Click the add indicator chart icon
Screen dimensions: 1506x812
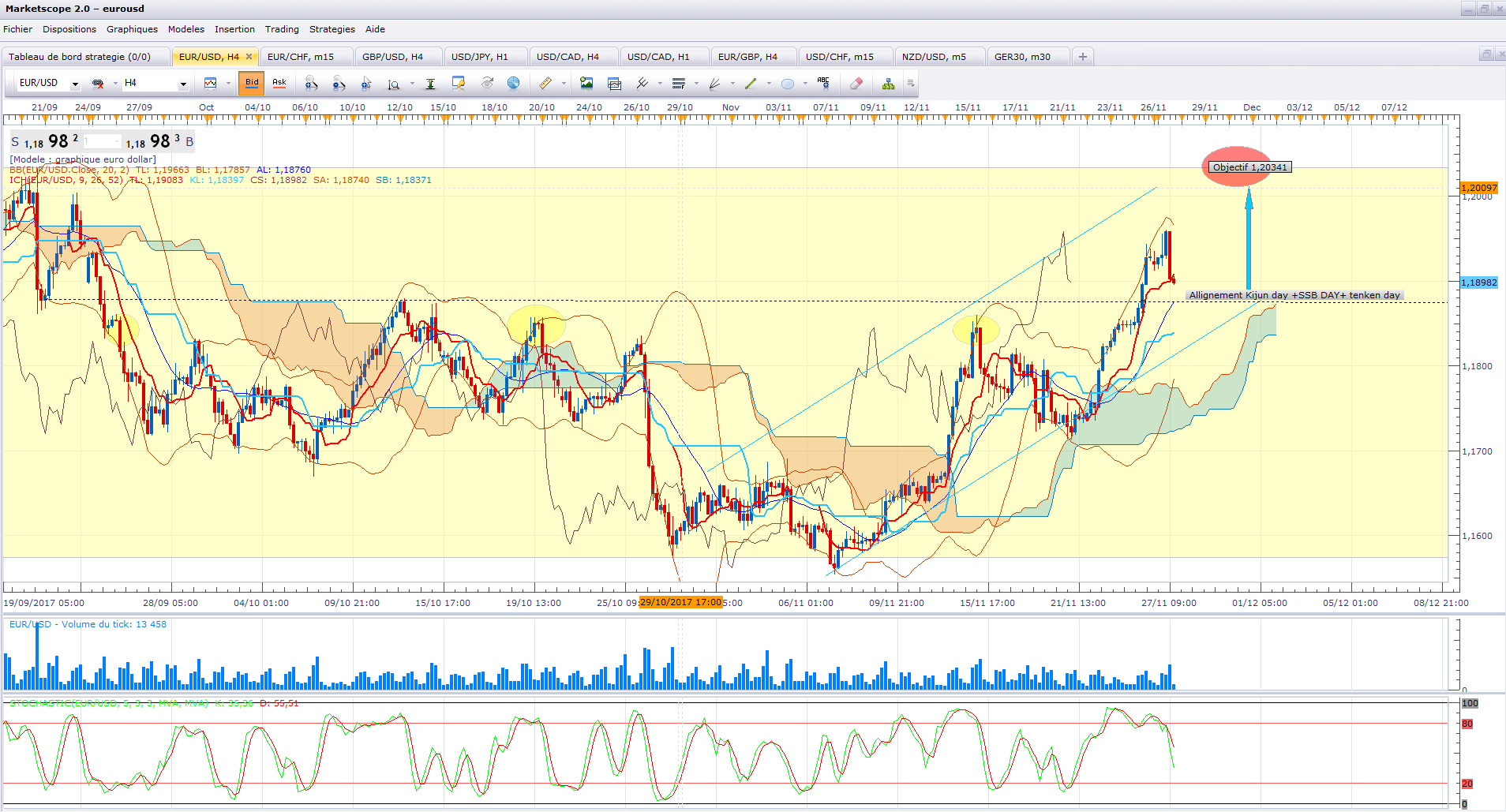click(614, 83)
